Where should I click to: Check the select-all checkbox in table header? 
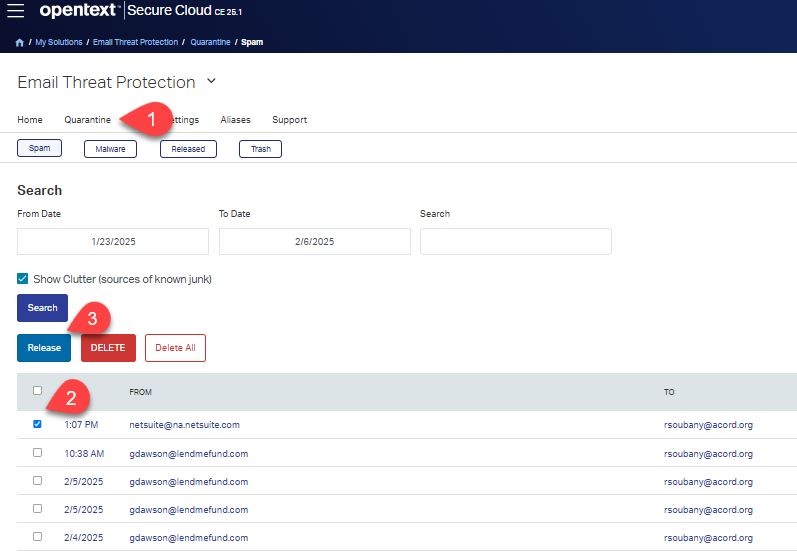38,391
